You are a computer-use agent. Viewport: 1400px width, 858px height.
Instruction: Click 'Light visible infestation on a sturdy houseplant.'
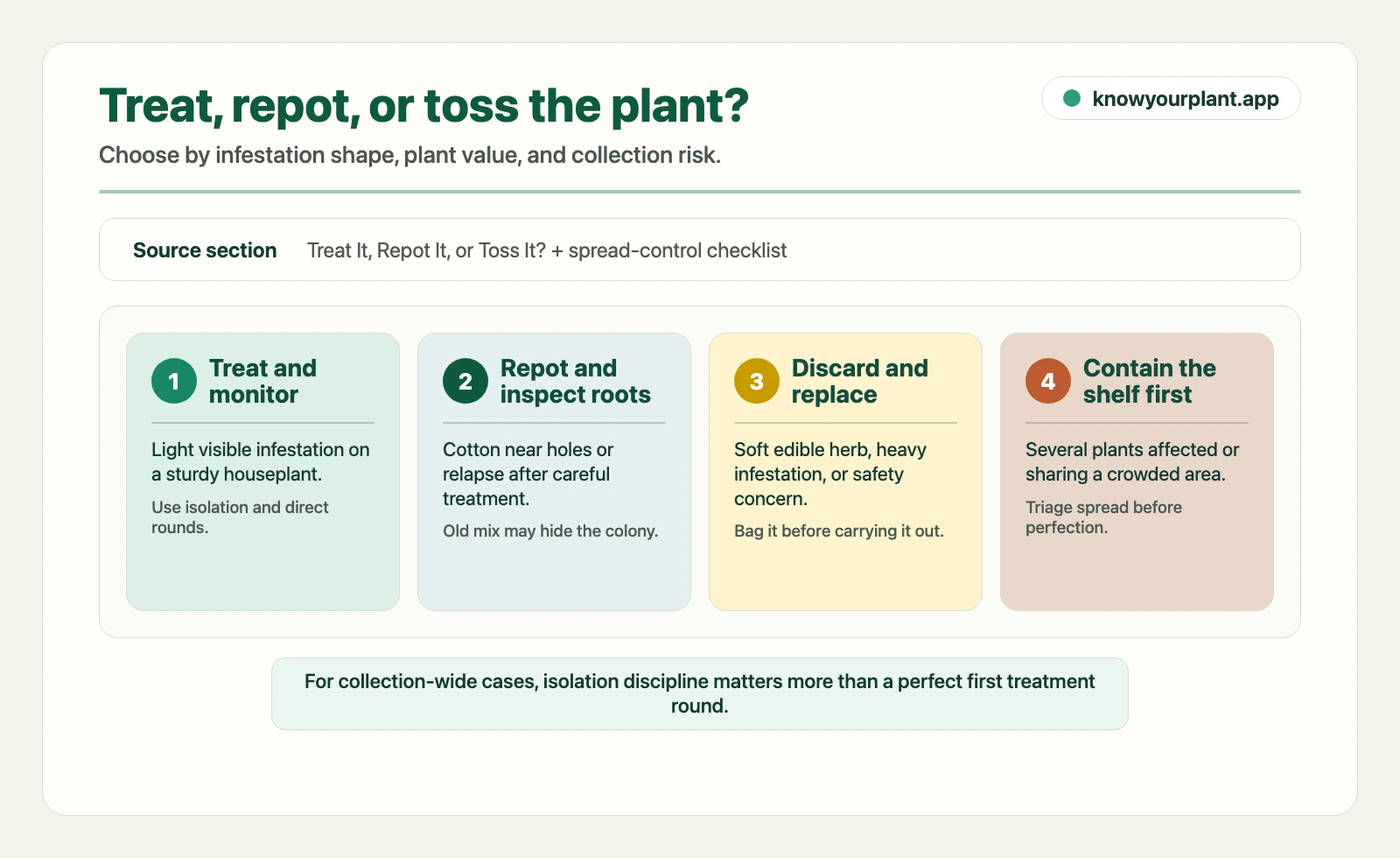tap(261, 461)
